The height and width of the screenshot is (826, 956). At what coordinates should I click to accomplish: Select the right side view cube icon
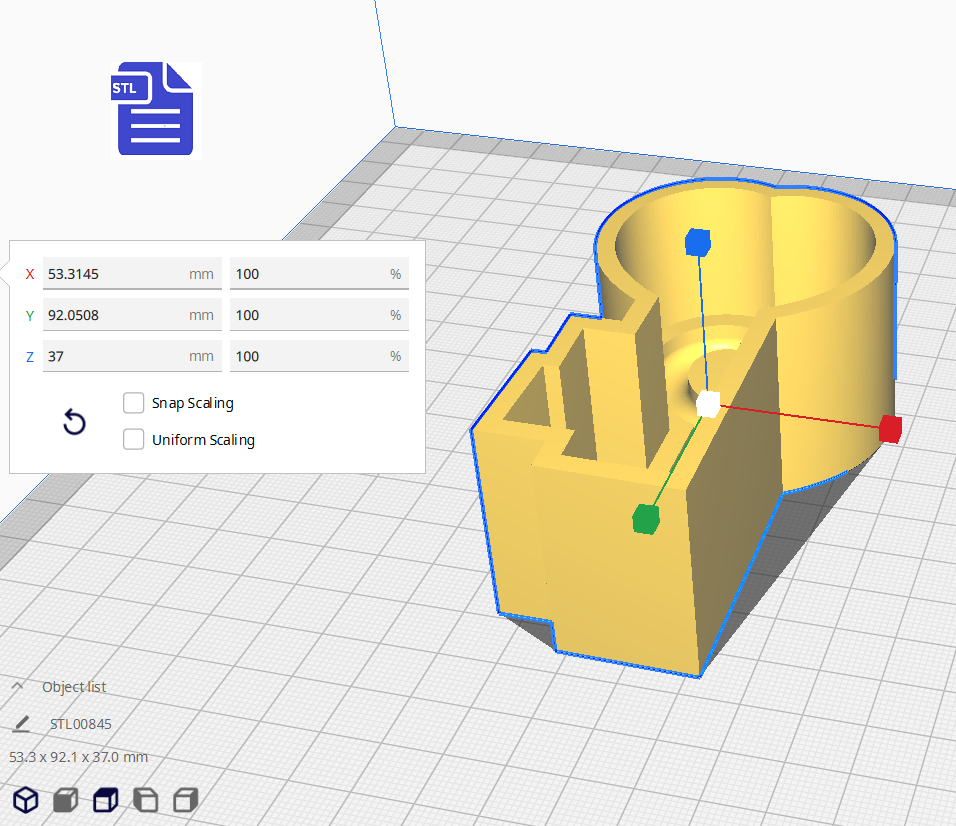[184, 800]
